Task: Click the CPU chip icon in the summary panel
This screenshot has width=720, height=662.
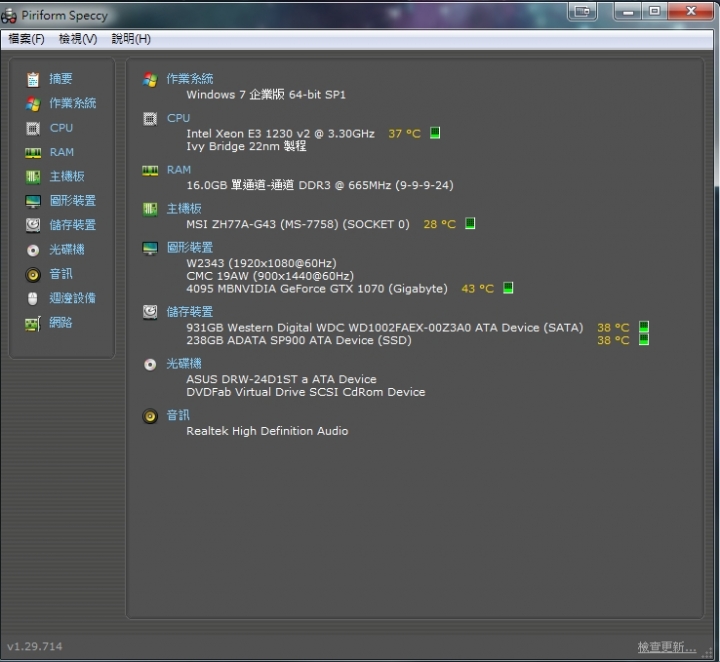Action: point(150,119)
